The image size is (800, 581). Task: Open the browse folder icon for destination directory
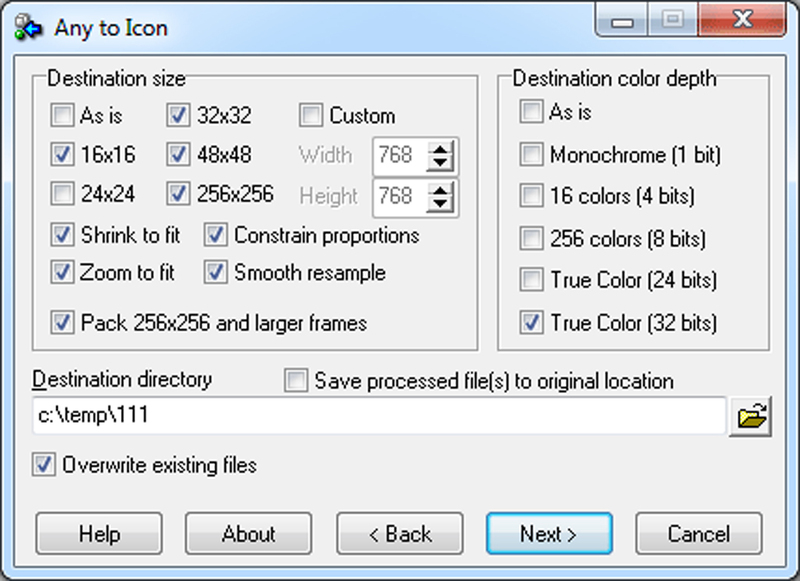(x=750, y=416)
